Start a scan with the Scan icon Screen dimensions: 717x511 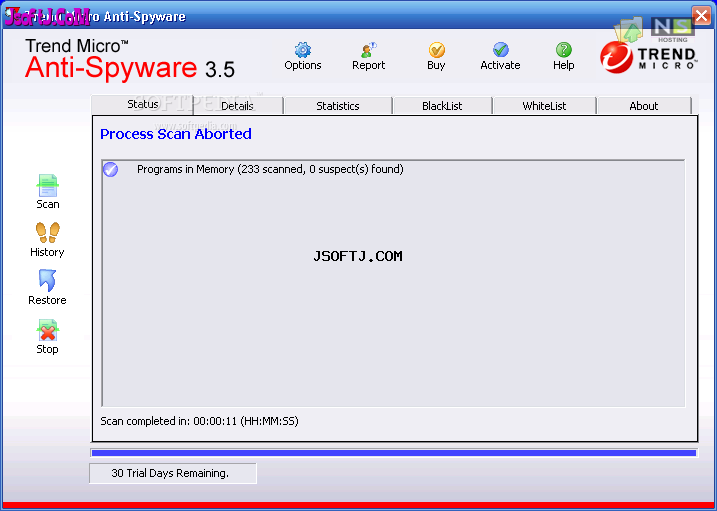[x=48, y=185]
